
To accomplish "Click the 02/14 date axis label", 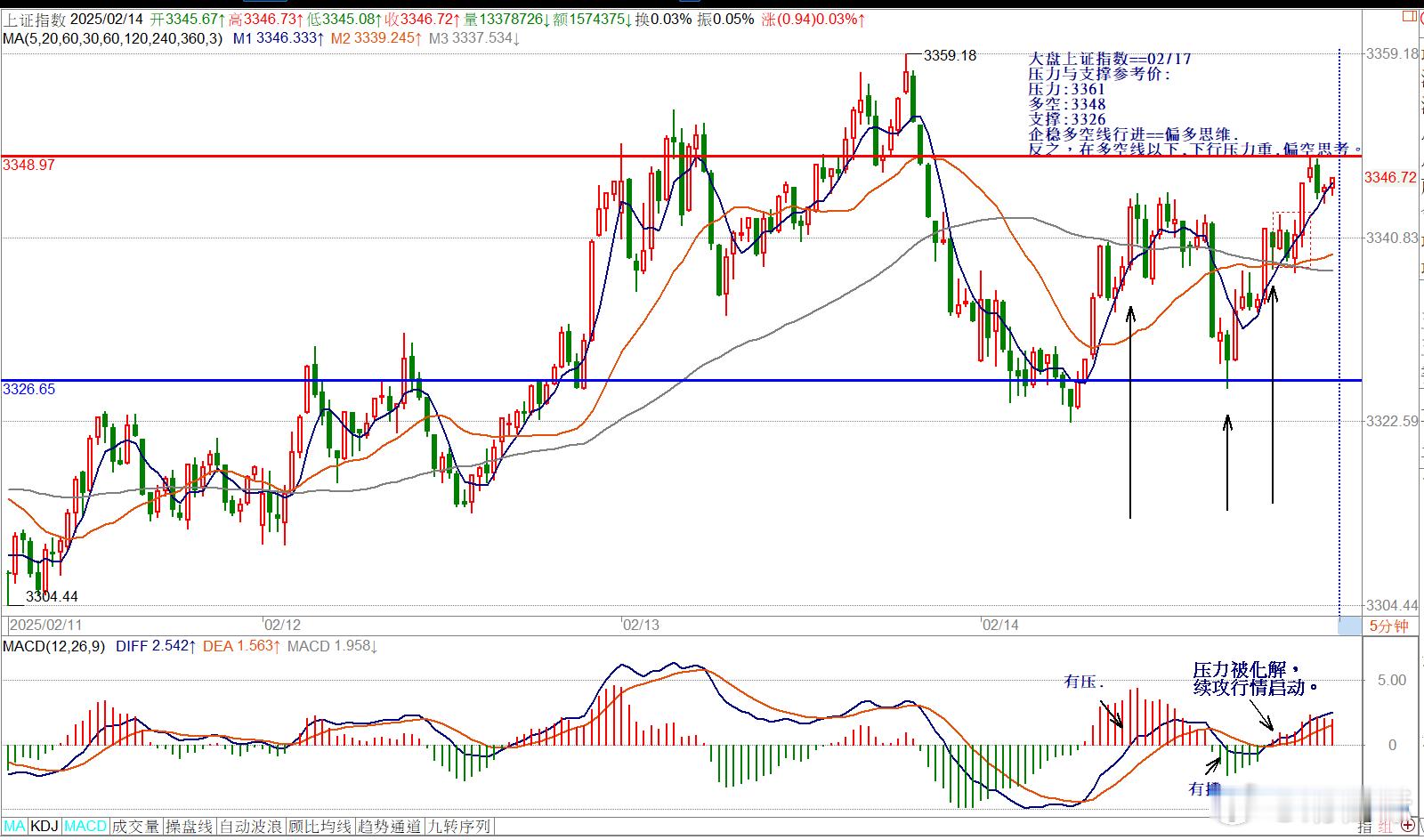I will [x=999, y=625].
